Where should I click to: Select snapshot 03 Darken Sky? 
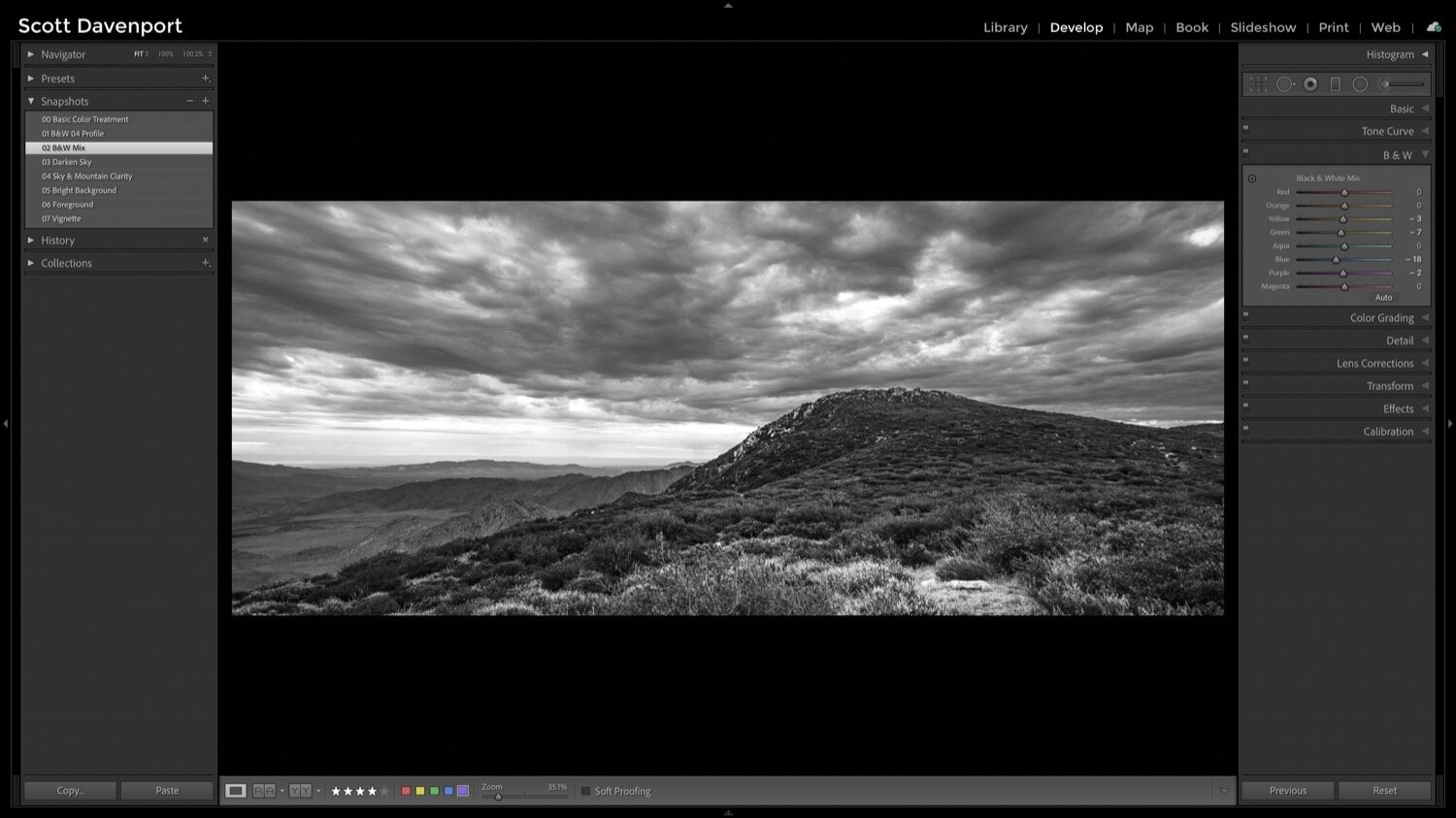tap(118, 162)
